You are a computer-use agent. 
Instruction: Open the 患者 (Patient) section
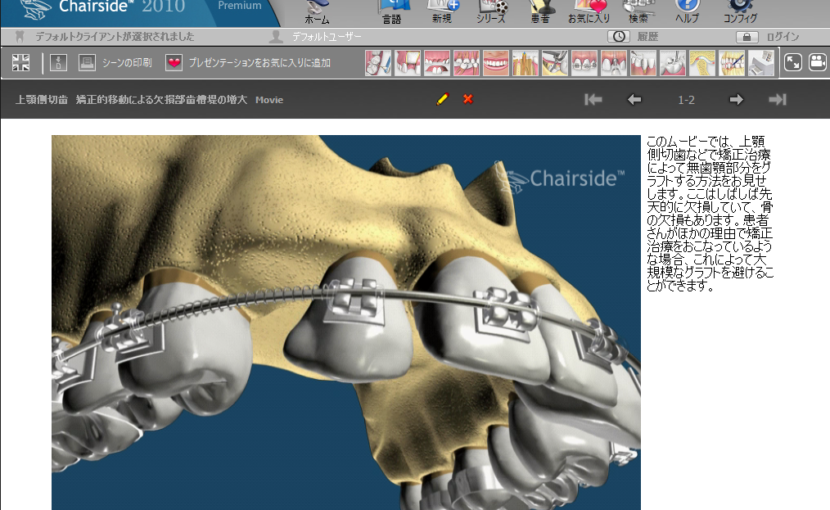[540, 11]
